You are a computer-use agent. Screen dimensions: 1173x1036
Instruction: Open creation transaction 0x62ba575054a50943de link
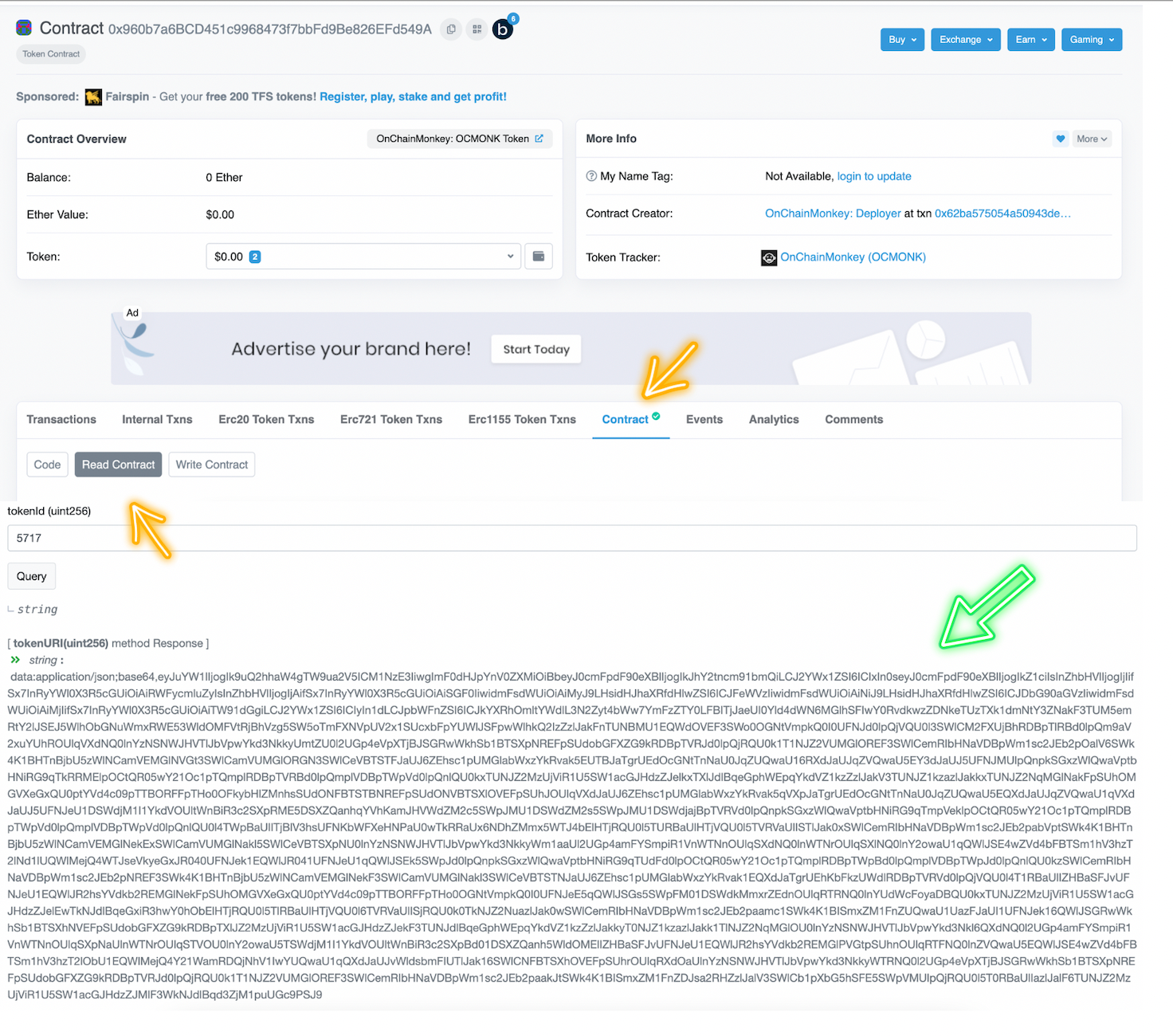(1002, 214)
